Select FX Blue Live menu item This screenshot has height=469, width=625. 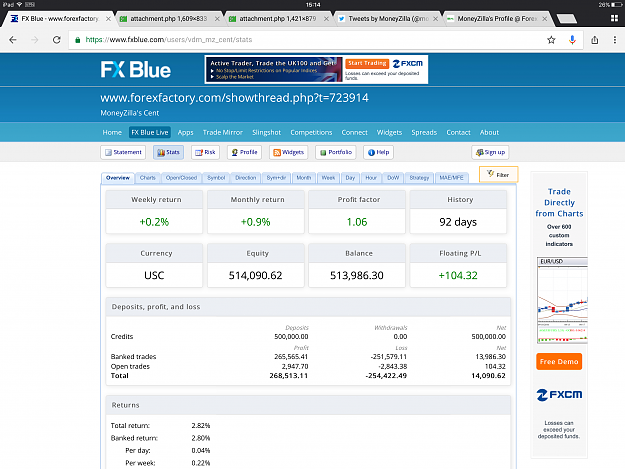(150, 132)
